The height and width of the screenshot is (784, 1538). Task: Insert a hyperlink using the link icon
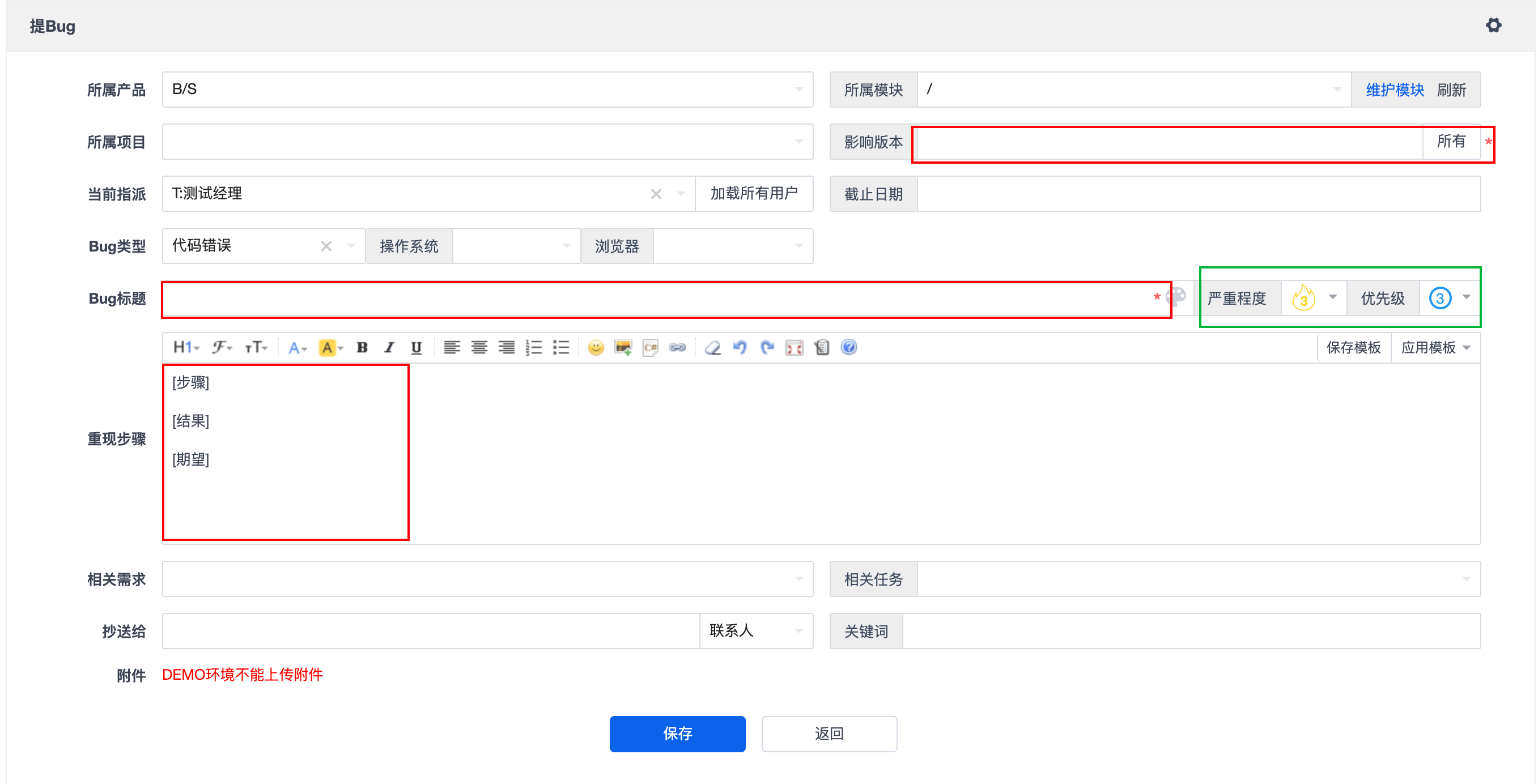click(x=677, y=347)
